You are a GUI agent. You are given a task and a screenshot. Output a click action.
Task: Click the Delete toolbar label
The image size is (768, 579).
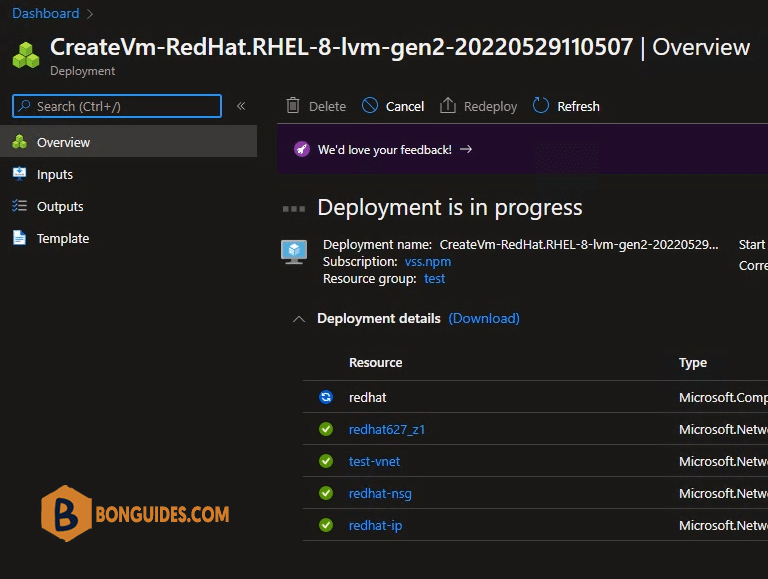[x=327, y=106]
